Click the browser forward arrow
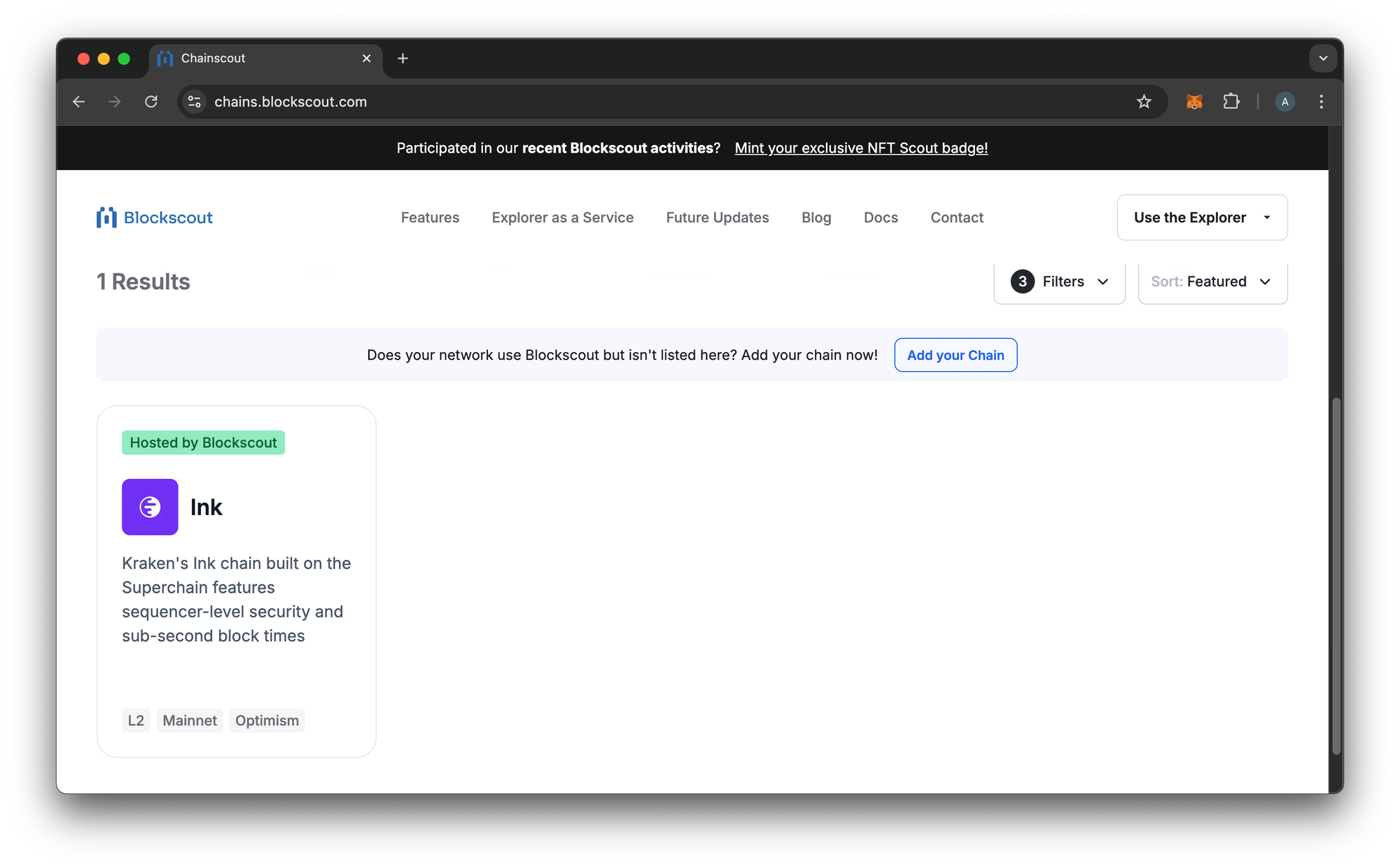1400x868 pixels. pyautogui.click(x=115, y=101)
